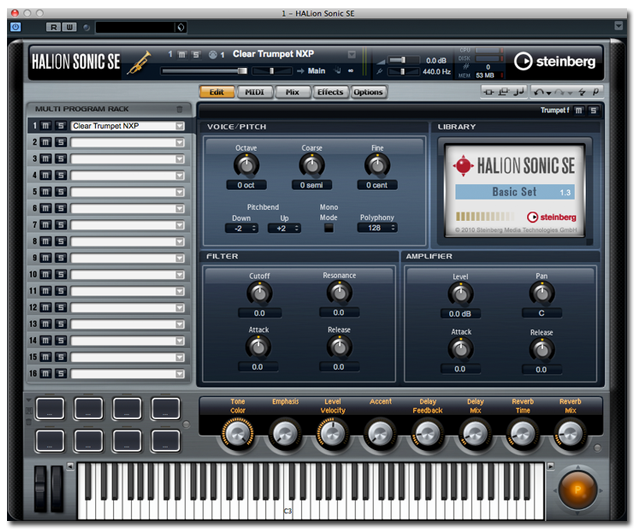
Task: Click the first trigger pad in top row
Action: point(50,408)
